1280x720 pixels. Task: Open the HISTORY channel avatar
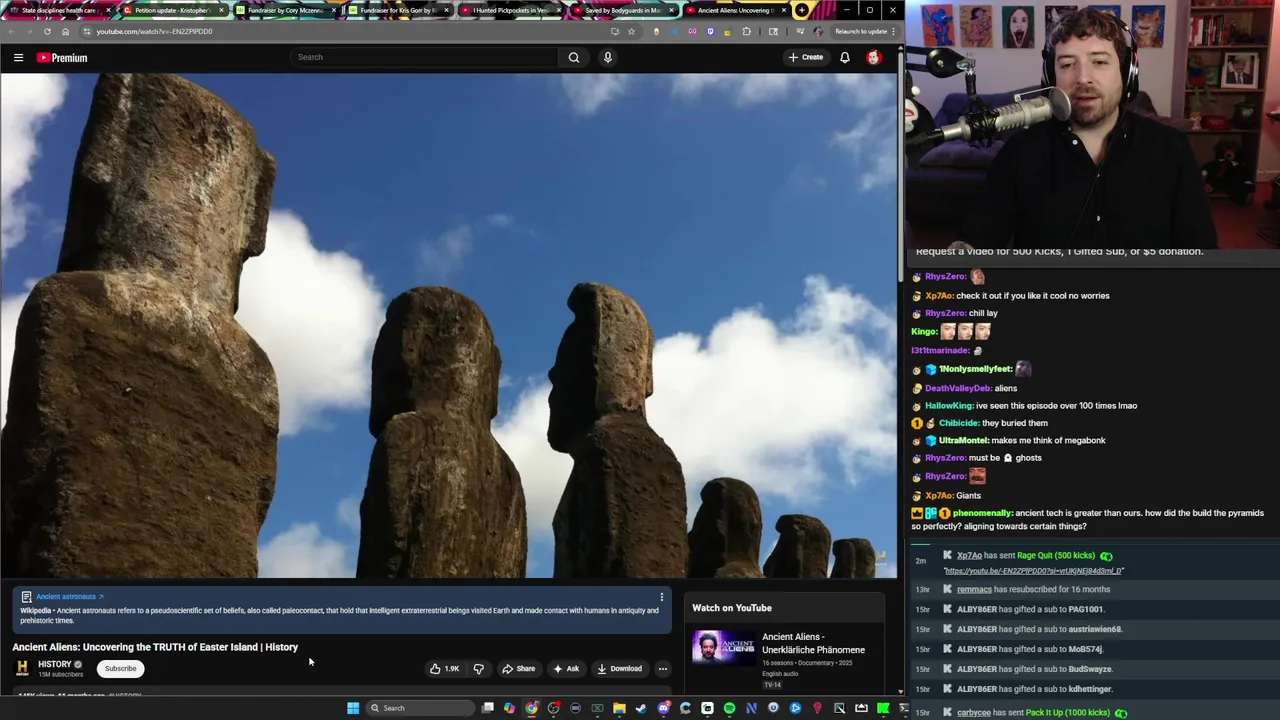click(22, 668)
